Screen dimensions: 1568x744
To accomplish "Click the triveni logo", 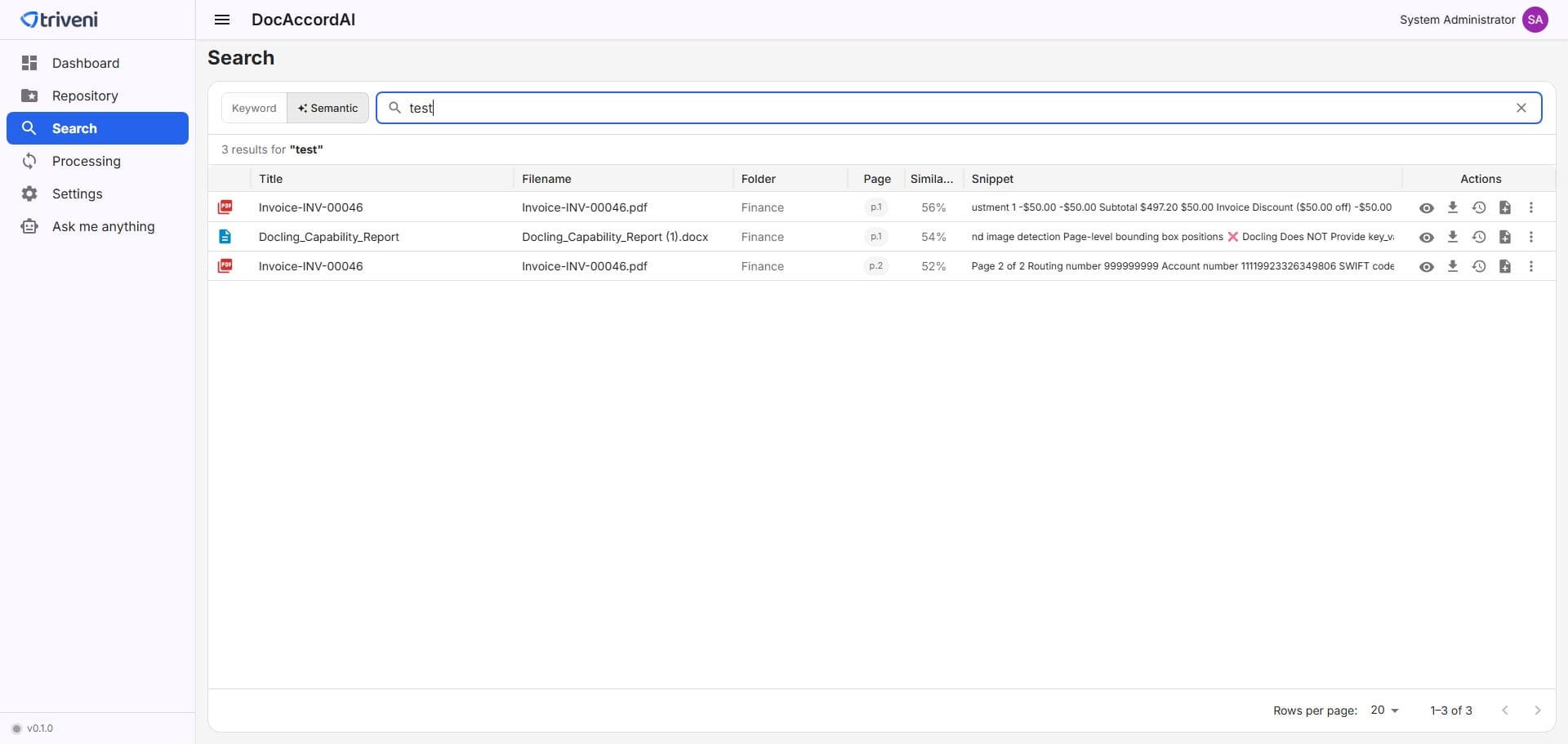I will 59,20.
